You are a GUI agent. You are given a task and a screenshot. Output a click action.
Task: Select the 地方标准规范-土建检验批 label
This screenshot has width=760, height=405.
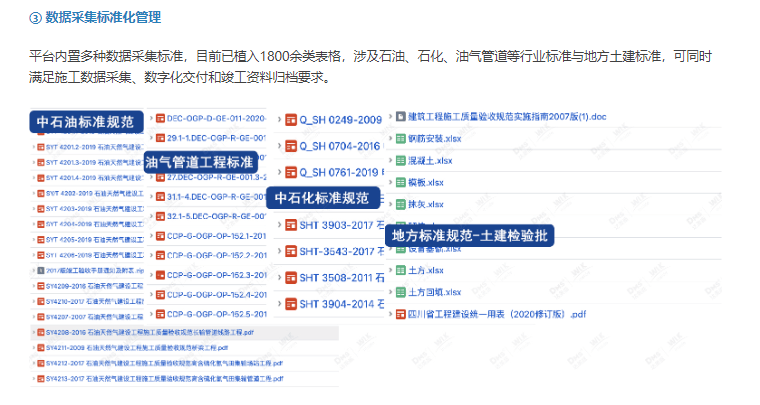[x=468, y=236]
